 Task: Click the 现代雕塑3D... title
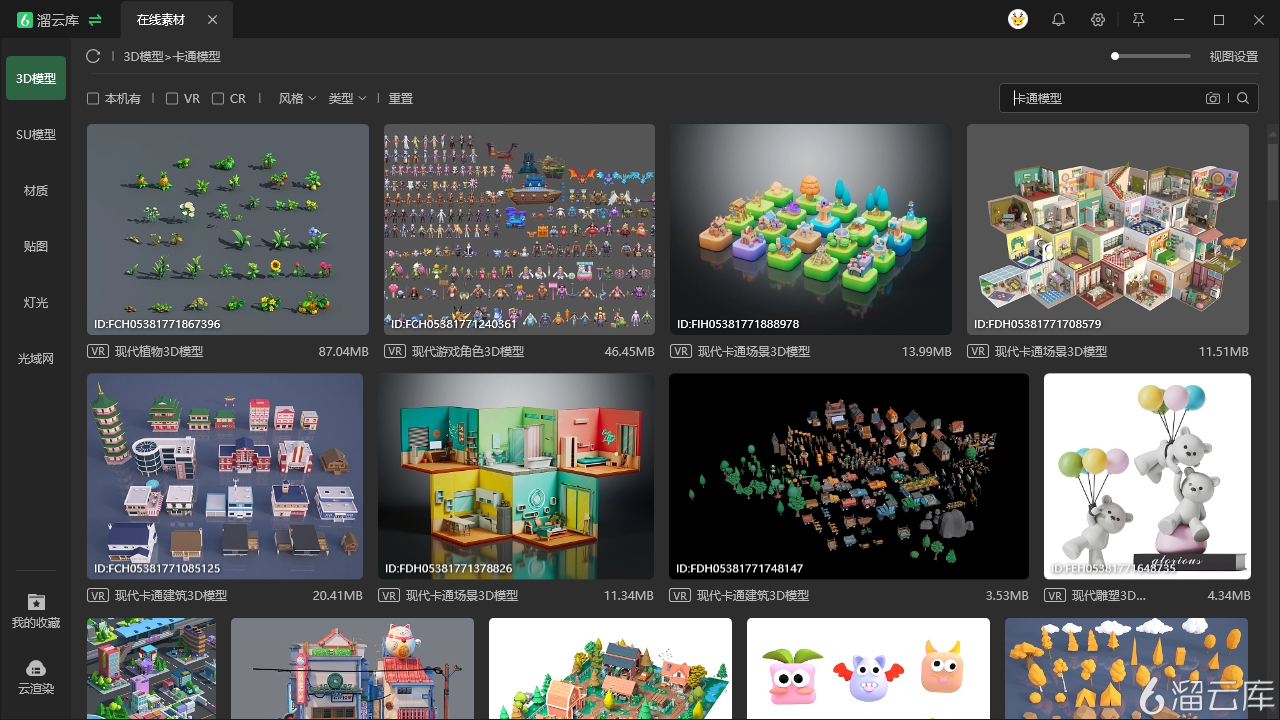click(x=1109, y=596)
